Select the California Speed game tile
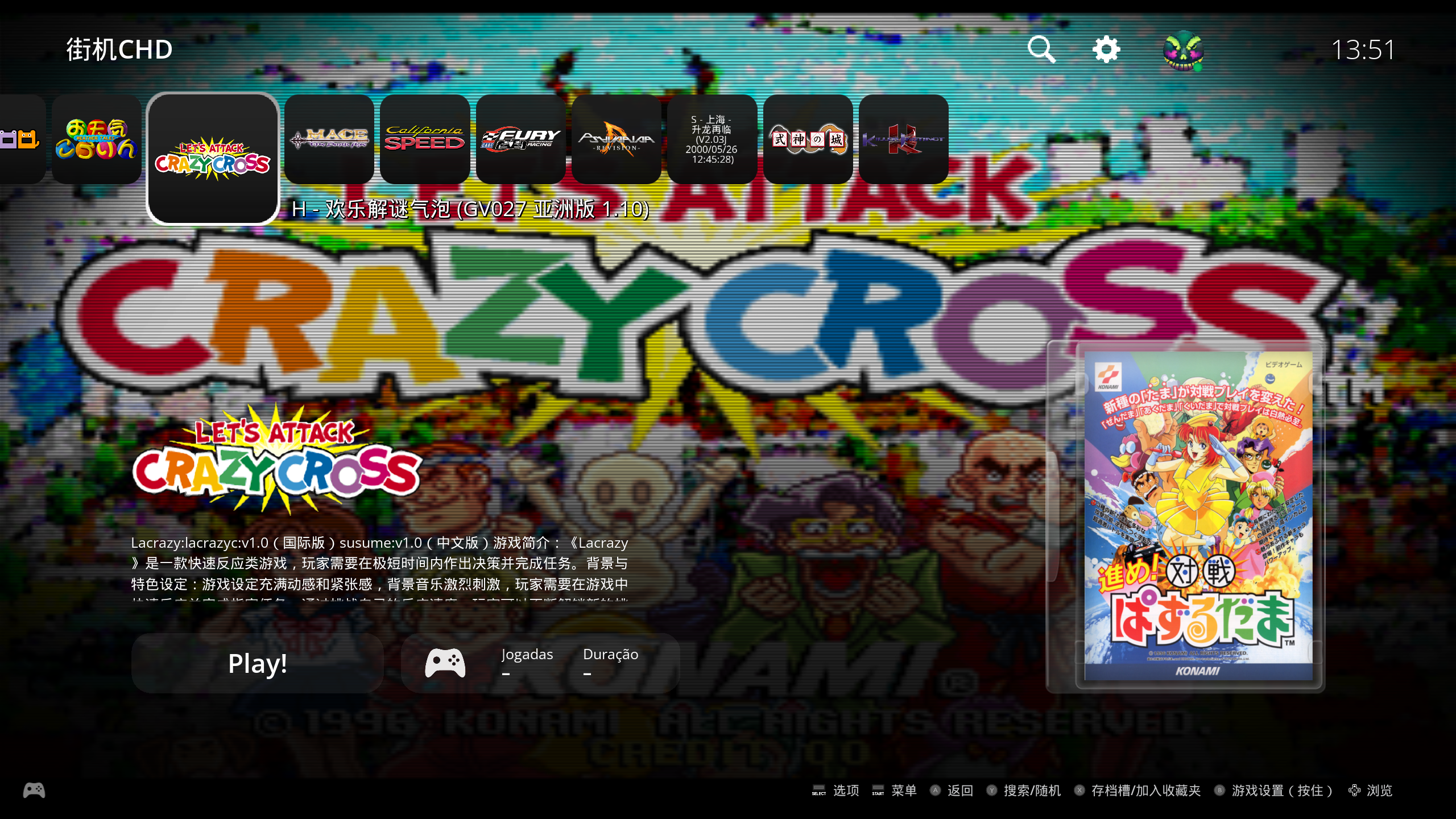The height and width of the screenshot is (819, 1456). pos(425,139)
